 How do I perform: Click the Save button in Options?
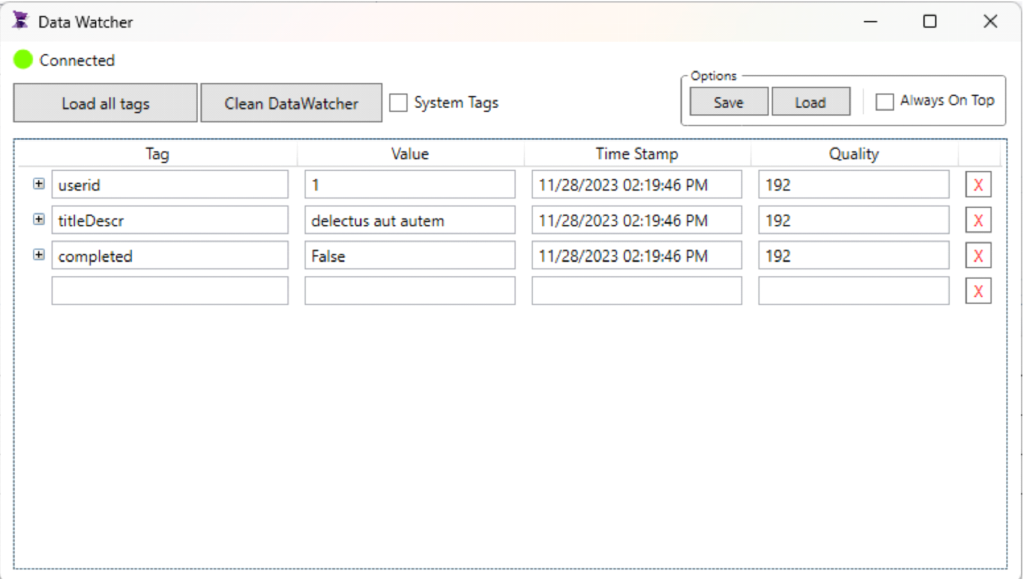click(729, 102)
